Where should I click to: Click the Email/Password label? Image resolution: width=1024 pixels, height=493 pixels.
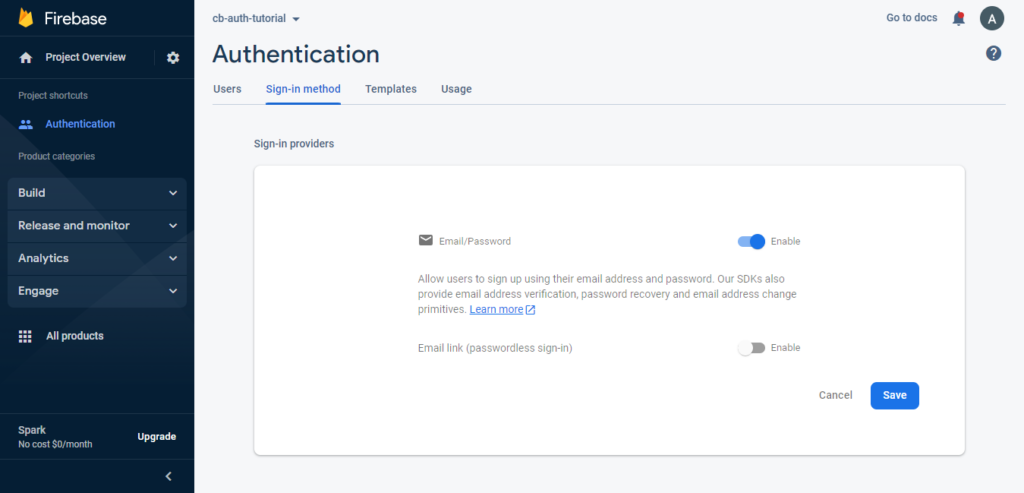475,242
